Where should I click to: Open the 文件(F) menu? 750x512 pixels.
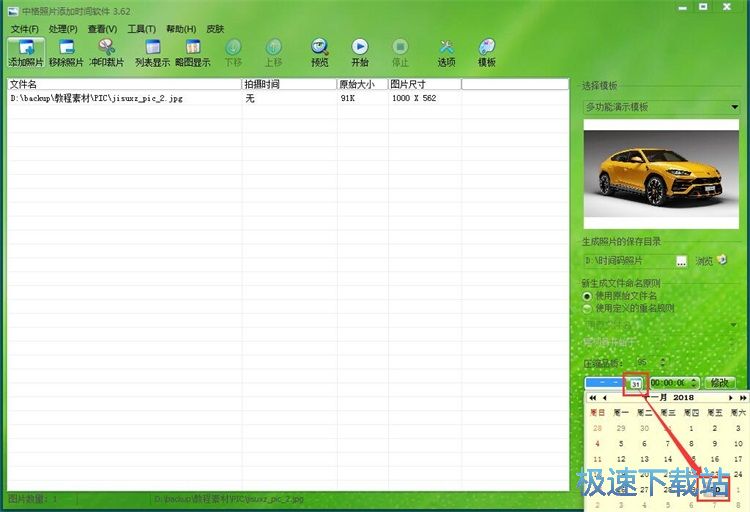pyautogui.click(x=25, y=29)
